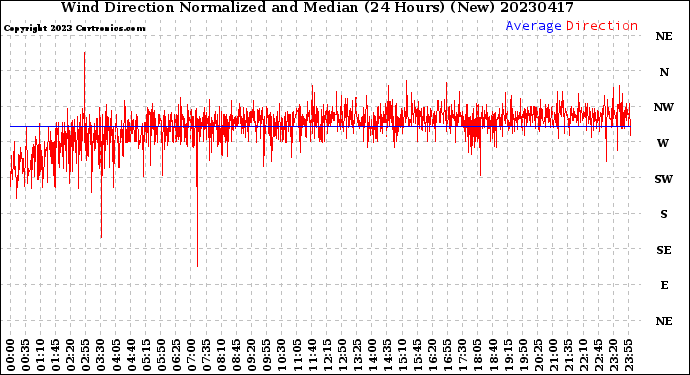Image resolution: width=690 pixels, height=375 pixels.
Task: Click the 03:30 time axis label
Action: coord(101,355)
